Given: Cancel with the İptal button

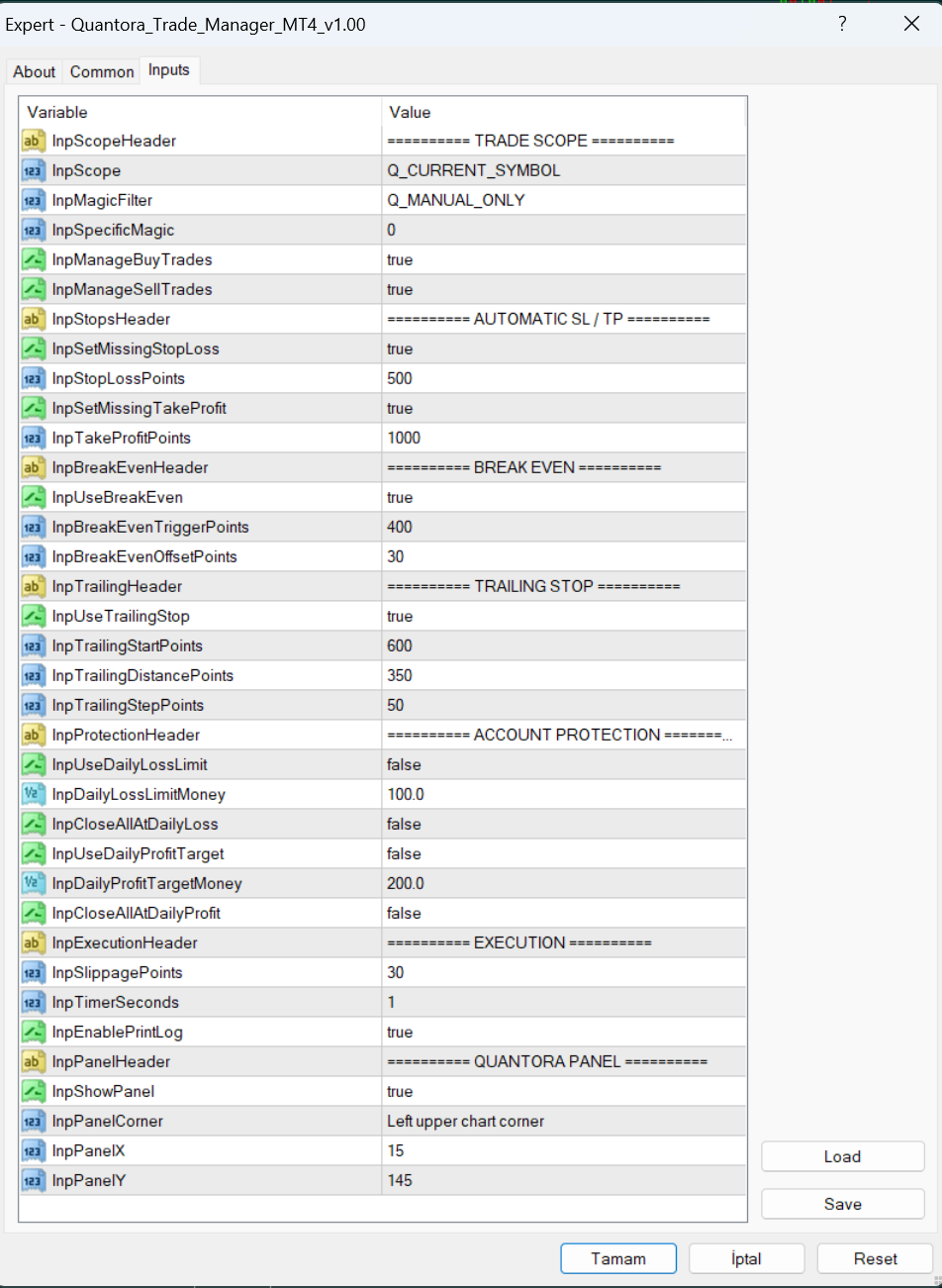Looking at the screenshot, I should (x=747, y=1258).
